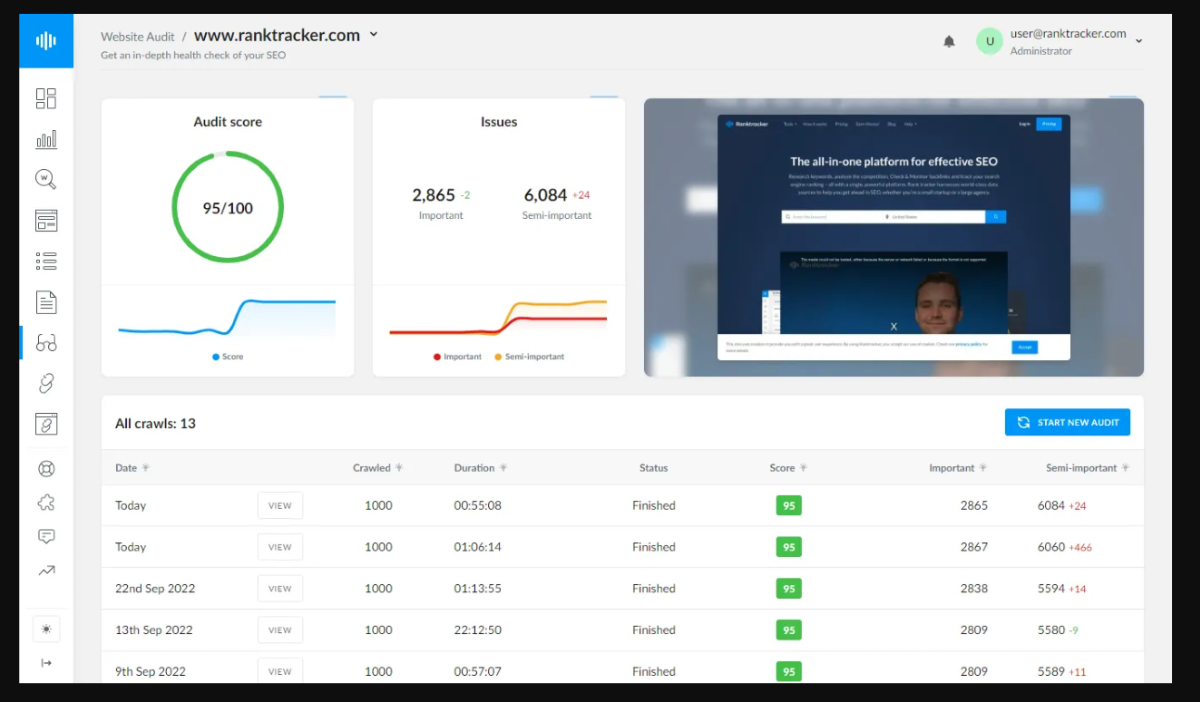Sort crawls by Crawled column
The image size is (1200, 702).
378,468
